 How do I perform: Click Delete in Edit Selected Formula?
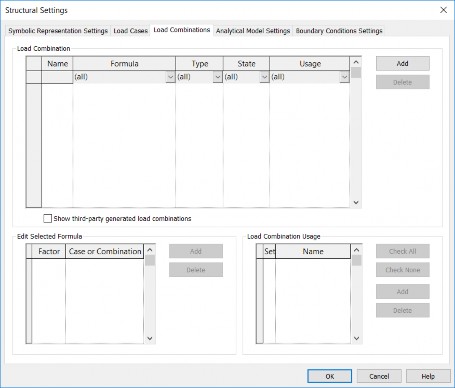click(196, 270)
